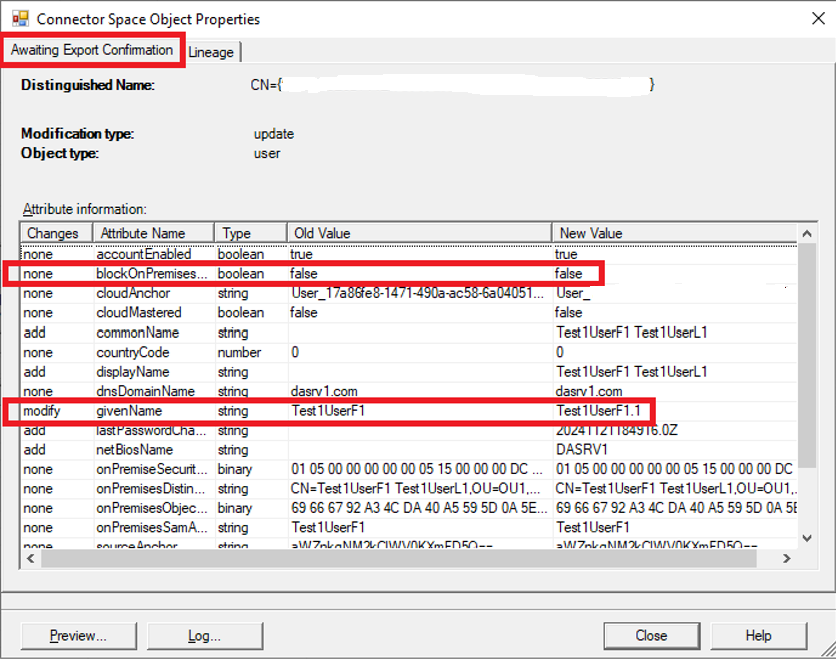Click the vertical scrollbar thumb

coord(807,355)
